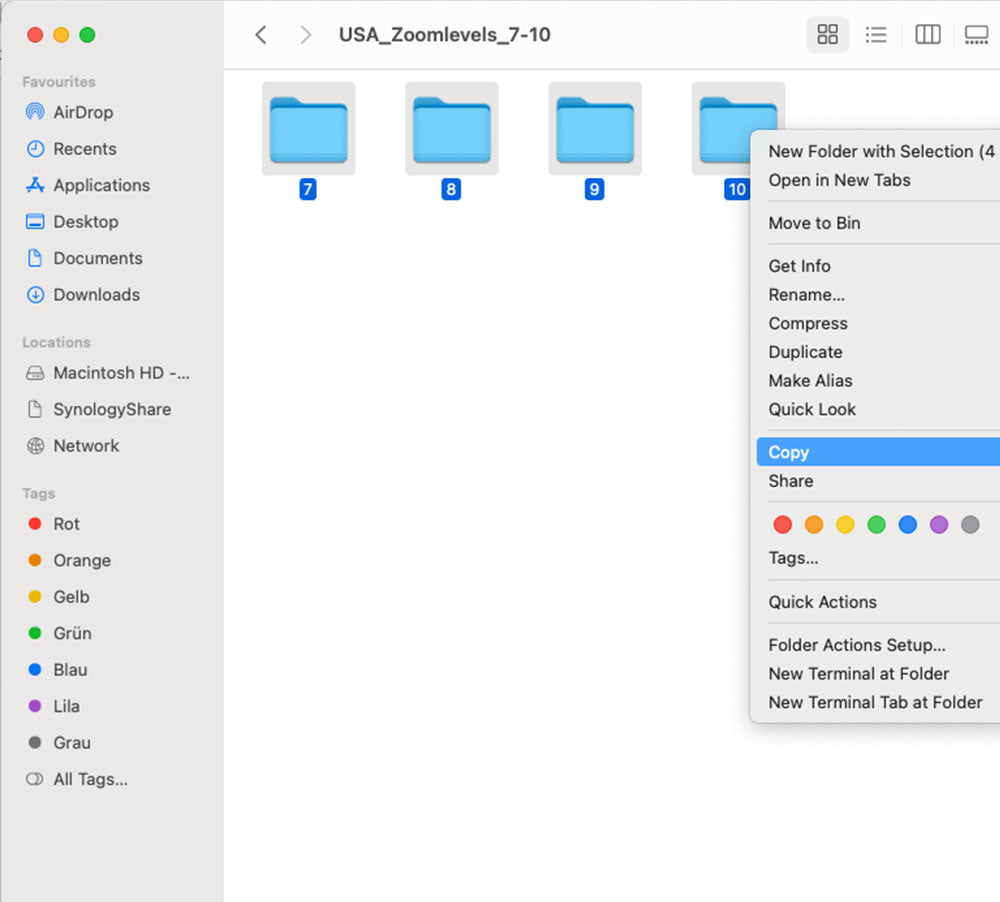Select the folder named 9

point(595,130)
